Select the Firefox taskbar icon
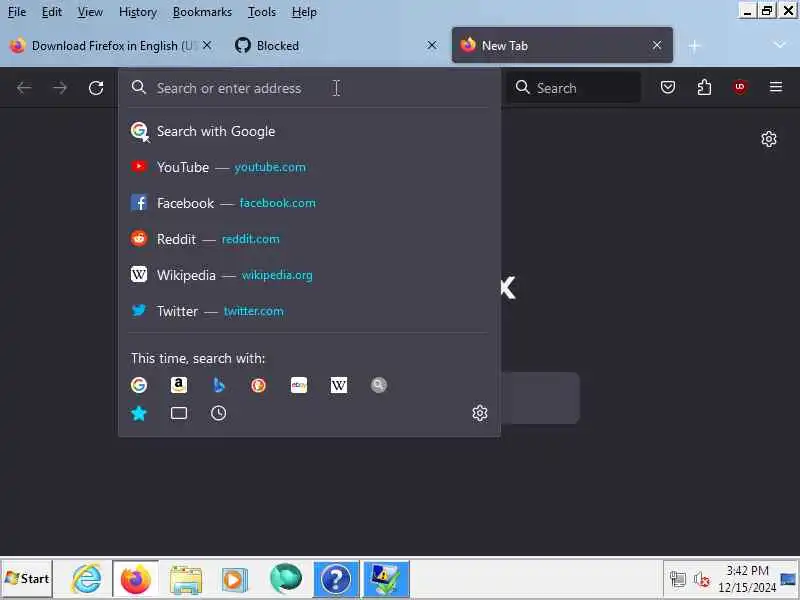 (136, 579)
